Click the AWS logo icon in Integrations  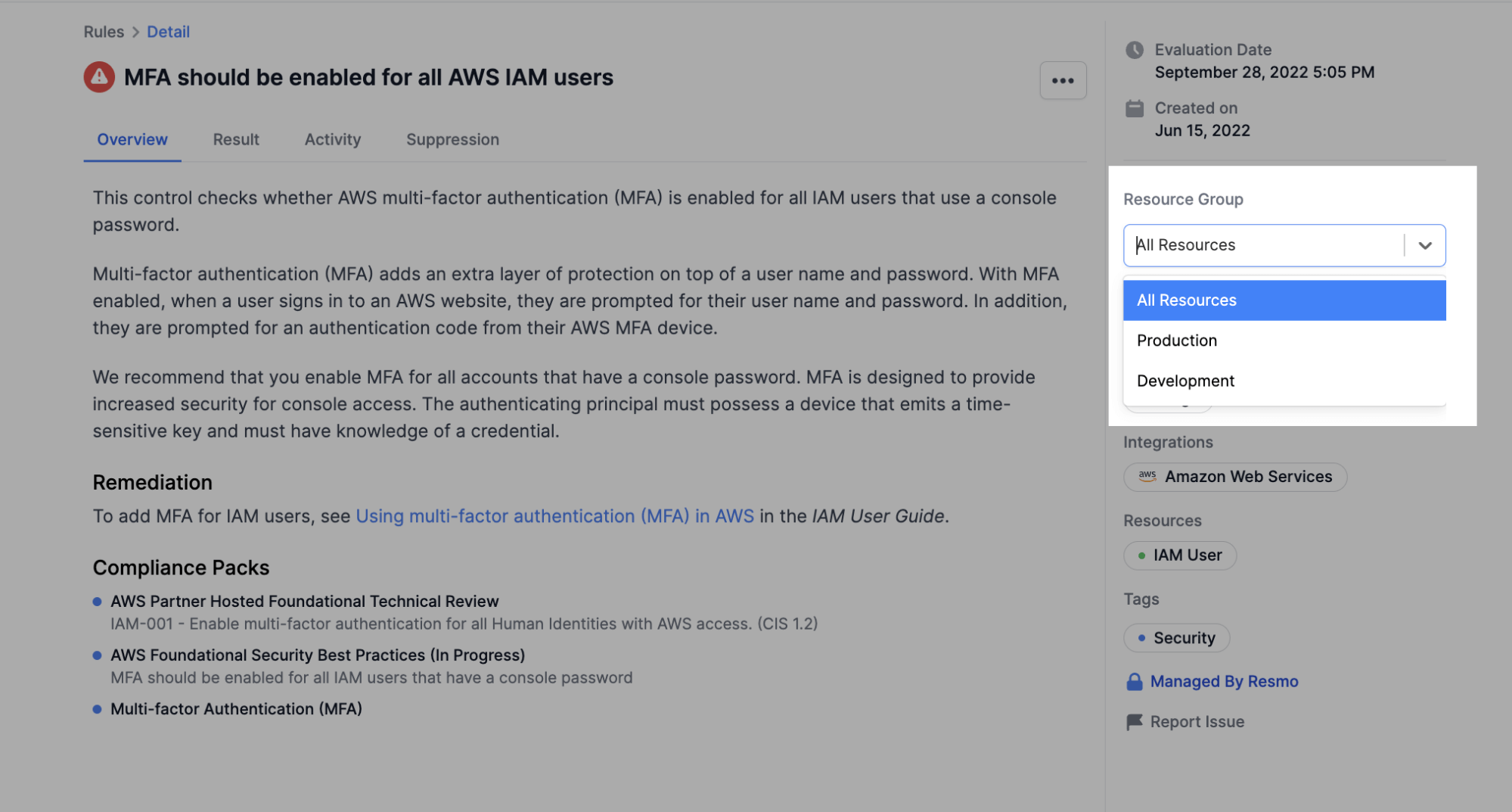pos(1147,476)
